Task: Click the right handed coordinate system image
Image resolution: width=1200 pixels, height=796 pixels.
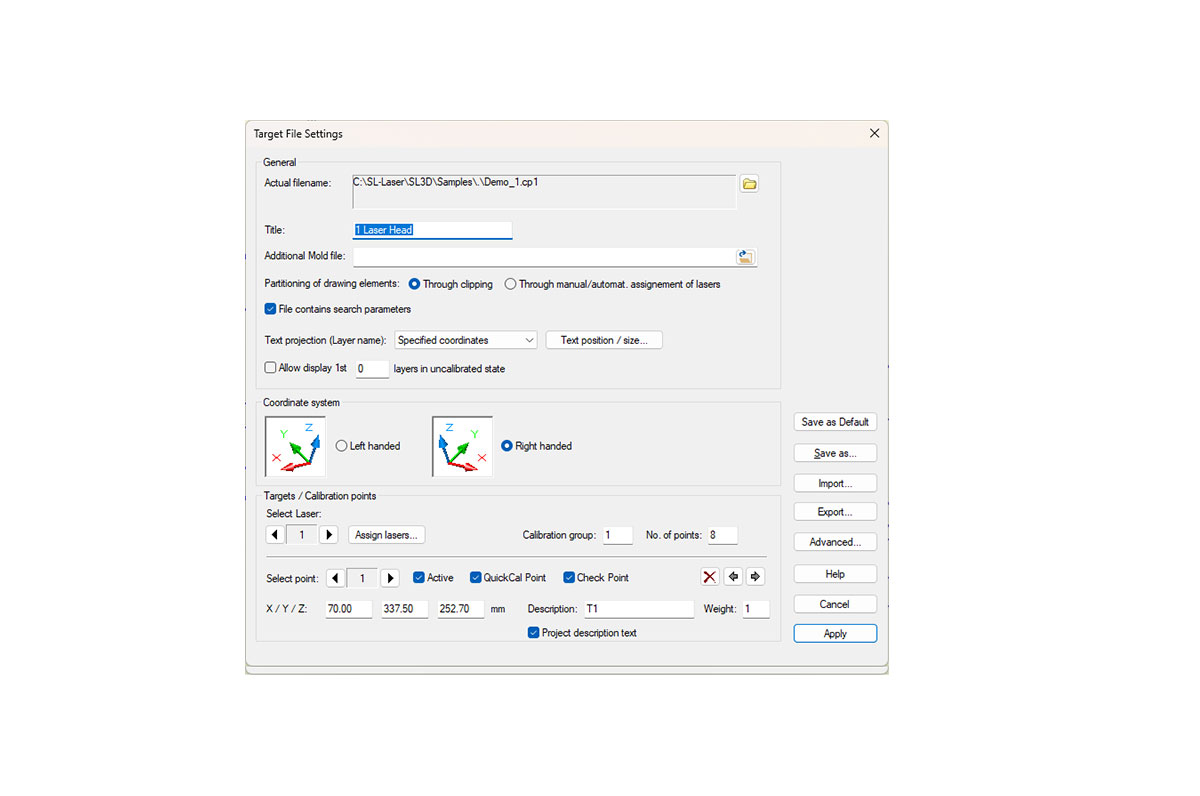Action: [x=462, y=446]
